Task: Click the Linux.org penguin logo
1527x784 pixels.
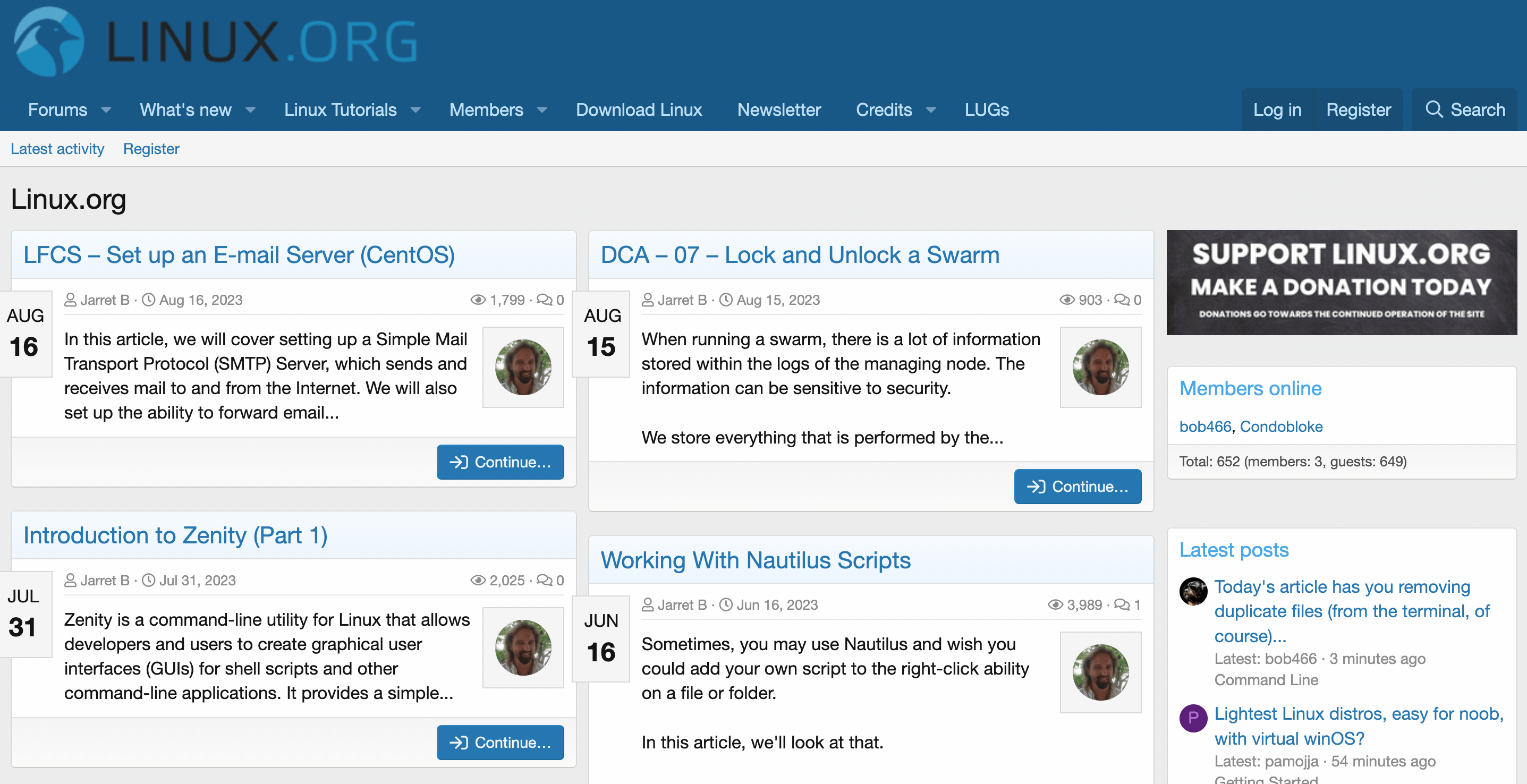Action: (x=48, y=41)
